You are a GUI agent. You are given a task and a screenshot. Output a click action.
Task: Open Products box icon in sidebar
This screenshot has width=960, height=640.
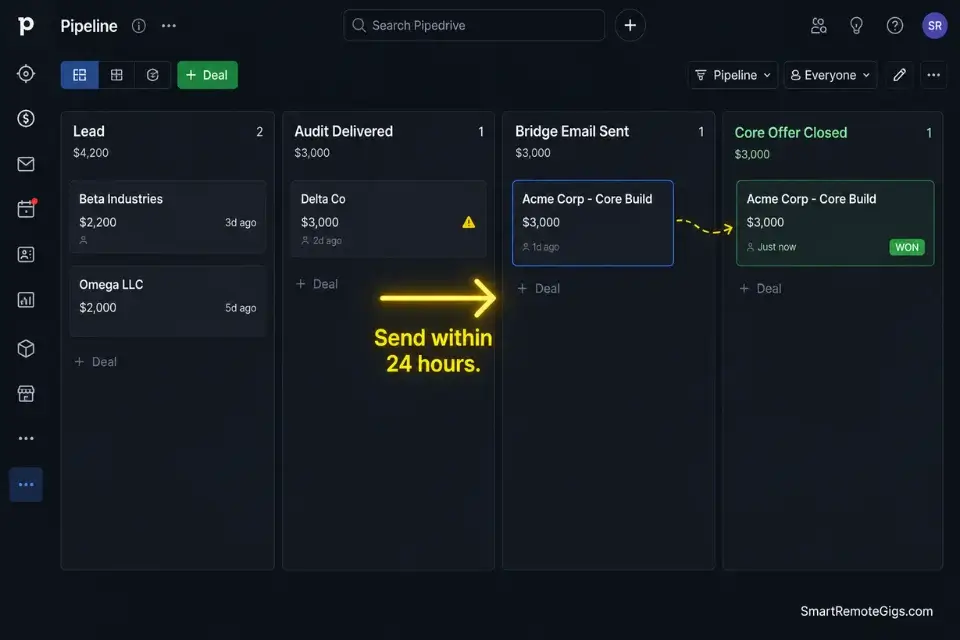click(x=26, y=348)
